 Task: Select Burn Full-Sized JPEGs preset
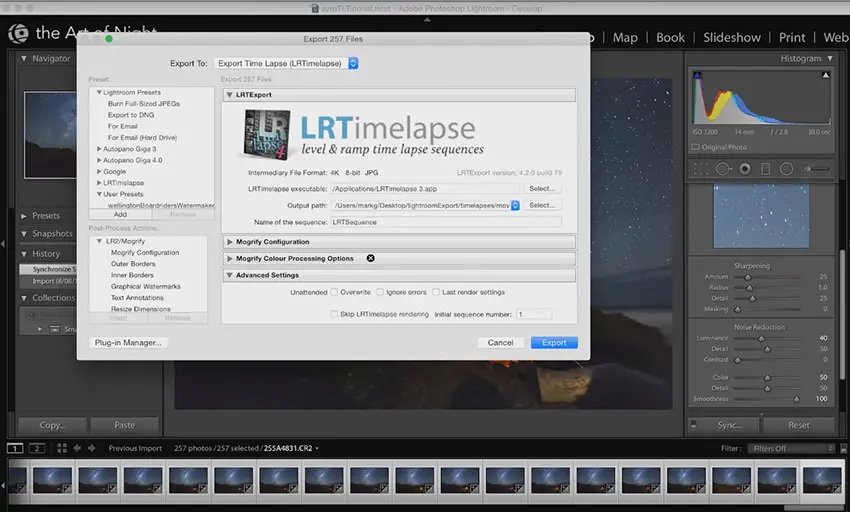(x=144, y=104)
